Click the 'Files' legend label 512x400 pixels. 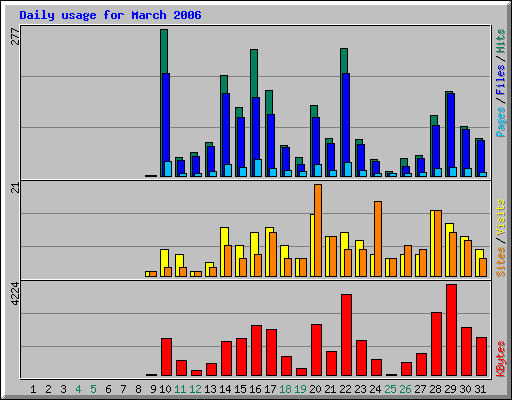coord(500,80)
